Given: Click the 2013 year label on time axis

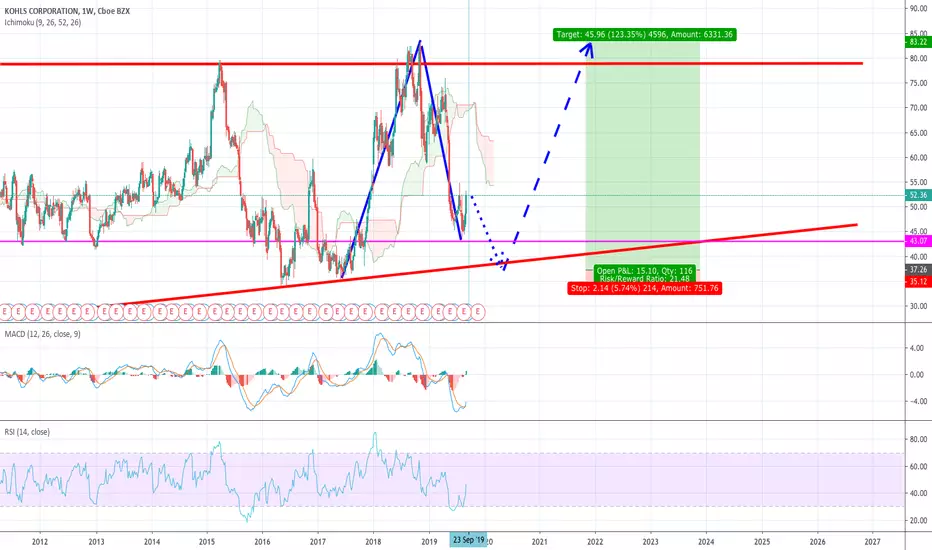Looking at the screenshot, I should coord(96,542).
